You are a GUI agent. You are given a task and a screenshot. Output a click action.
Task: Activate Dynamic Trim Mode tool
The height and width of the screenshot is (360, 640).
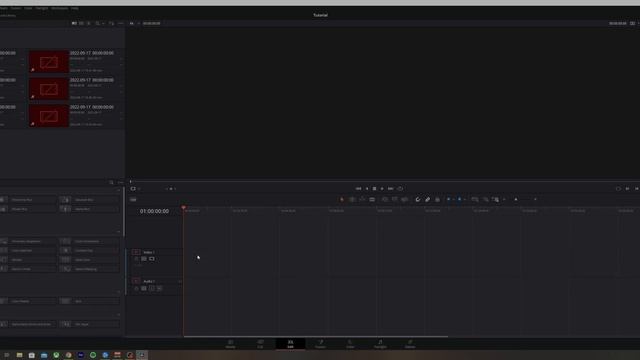362,200
